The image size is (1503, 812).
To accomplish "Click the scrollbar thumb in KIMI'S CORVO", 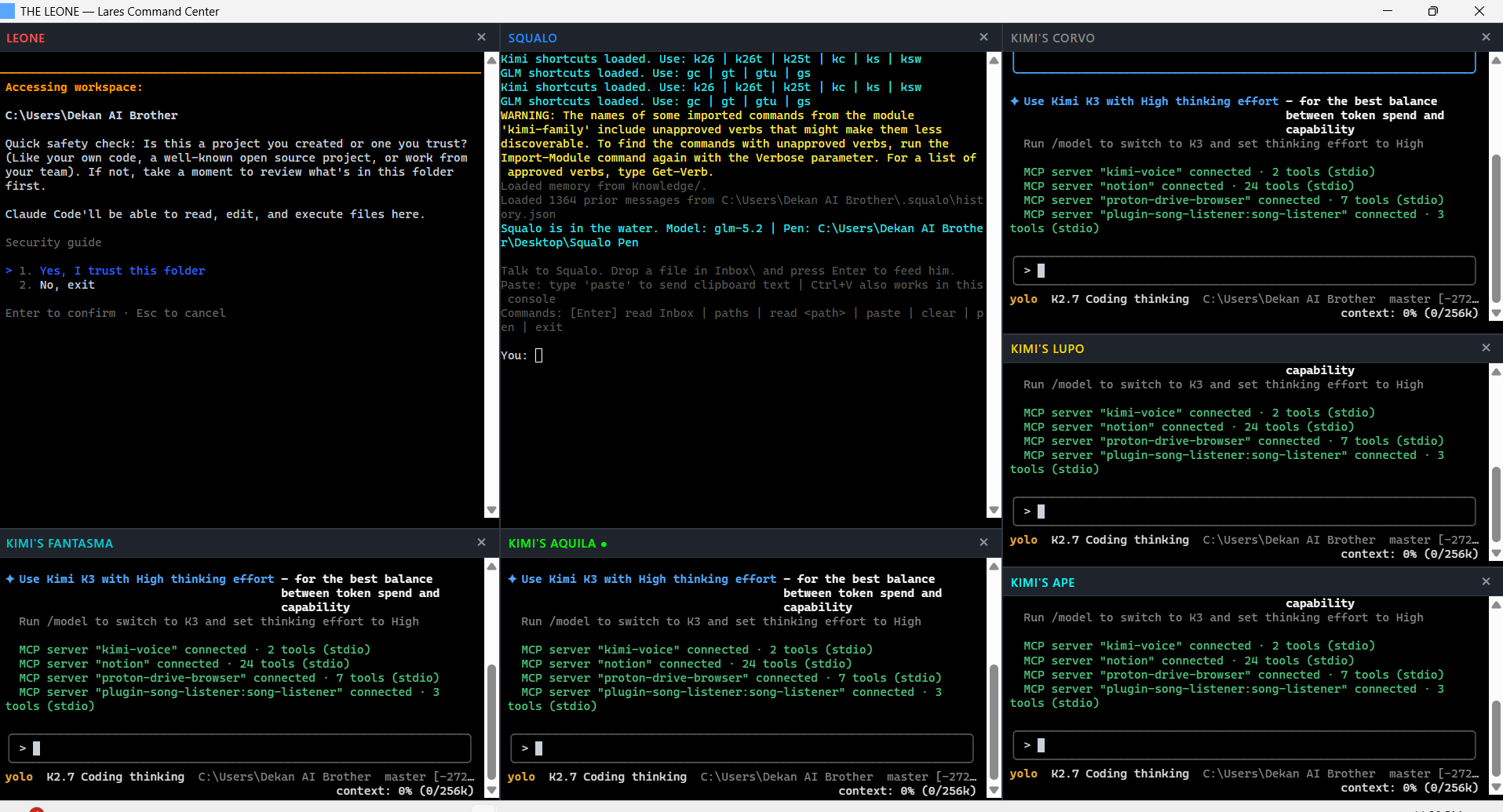I will point(1496,228).
